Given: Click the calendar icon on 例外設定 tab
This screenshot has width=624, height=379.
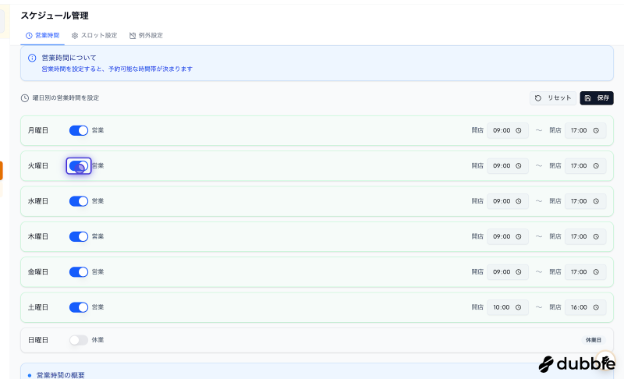Looking at the screenshot, I should tap(133, 35).
